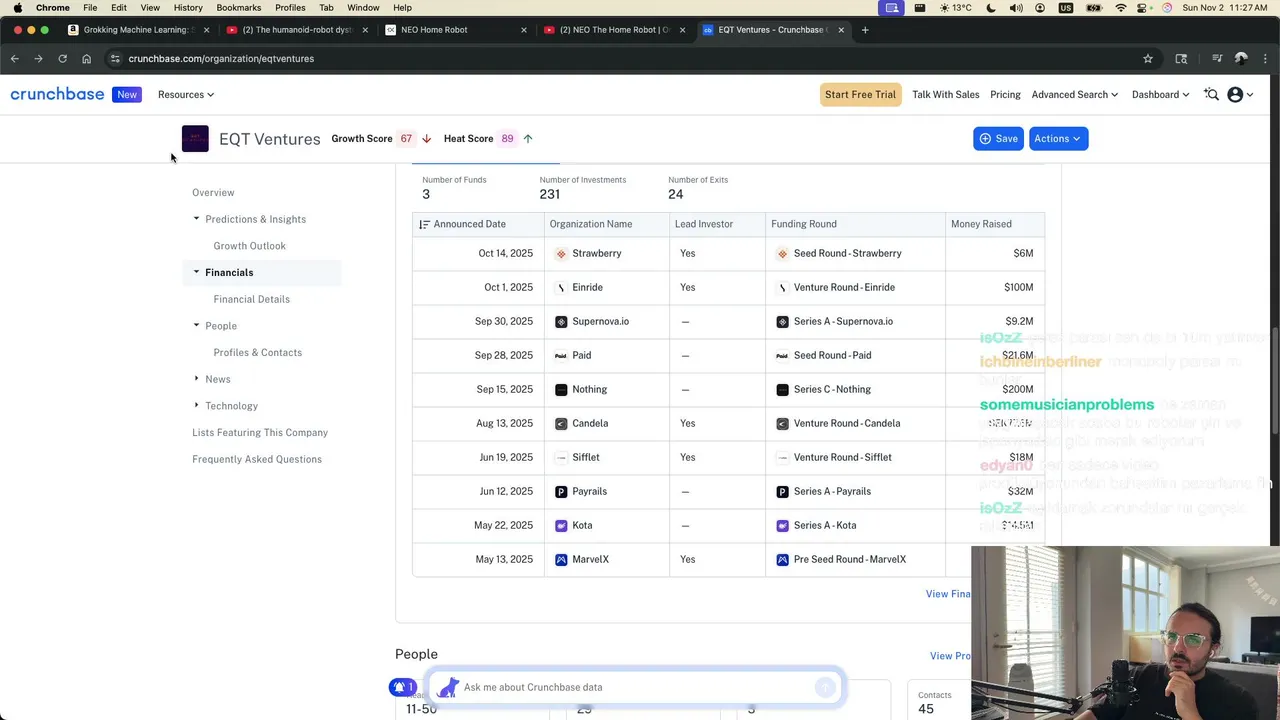
Task: Click Start Free Trial button
Action: [860, 95]
